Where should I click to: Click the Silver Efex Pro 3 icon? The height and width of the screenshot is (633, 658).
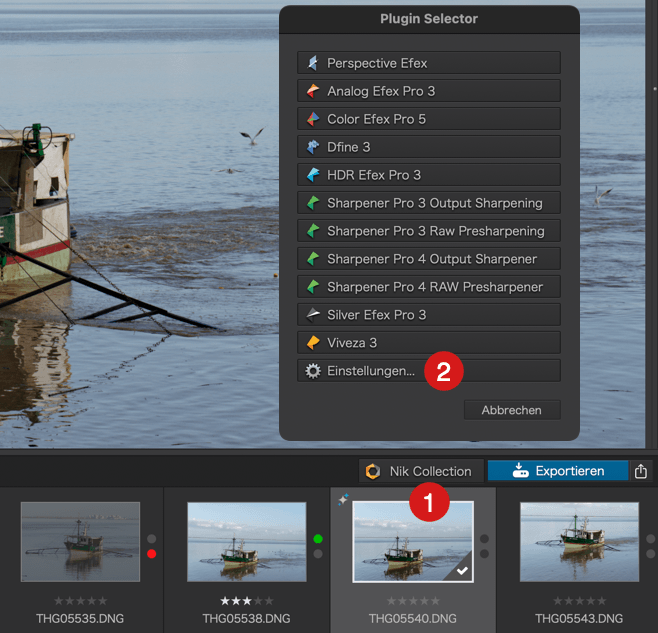click(x=313, y=315)
